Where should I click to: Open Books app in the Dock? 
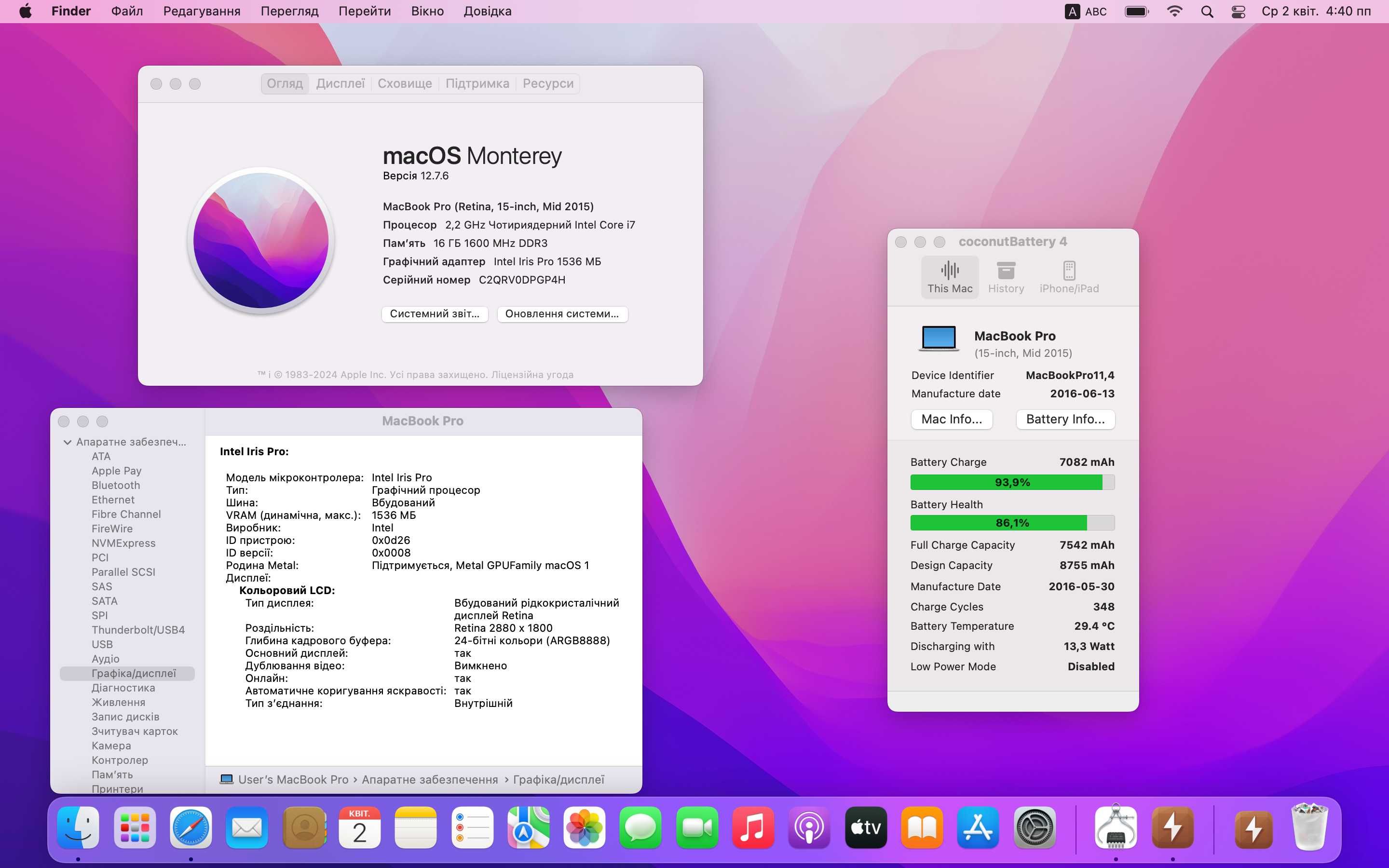[922, 827]
